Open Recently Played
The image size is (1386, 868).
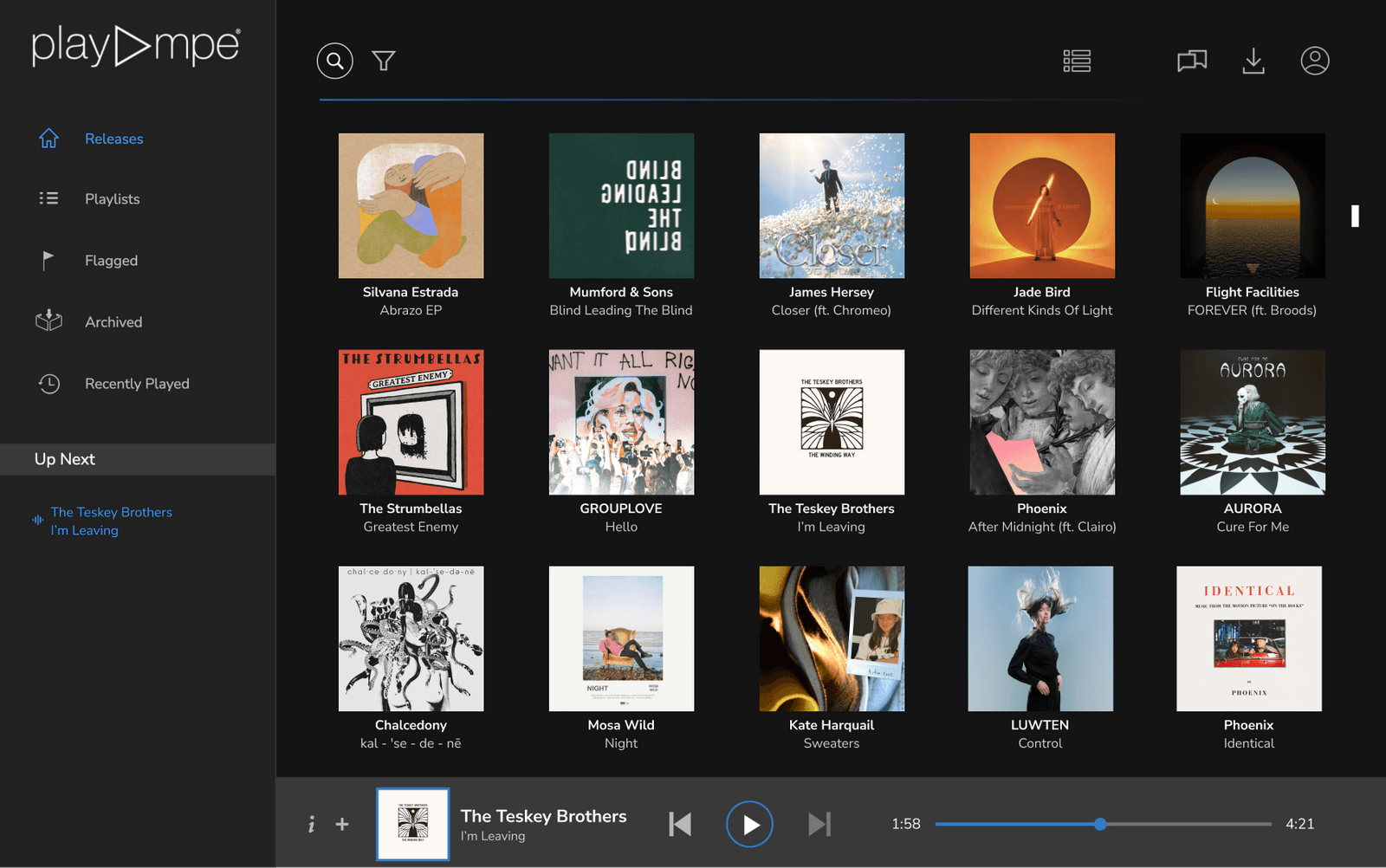point(137,383)
